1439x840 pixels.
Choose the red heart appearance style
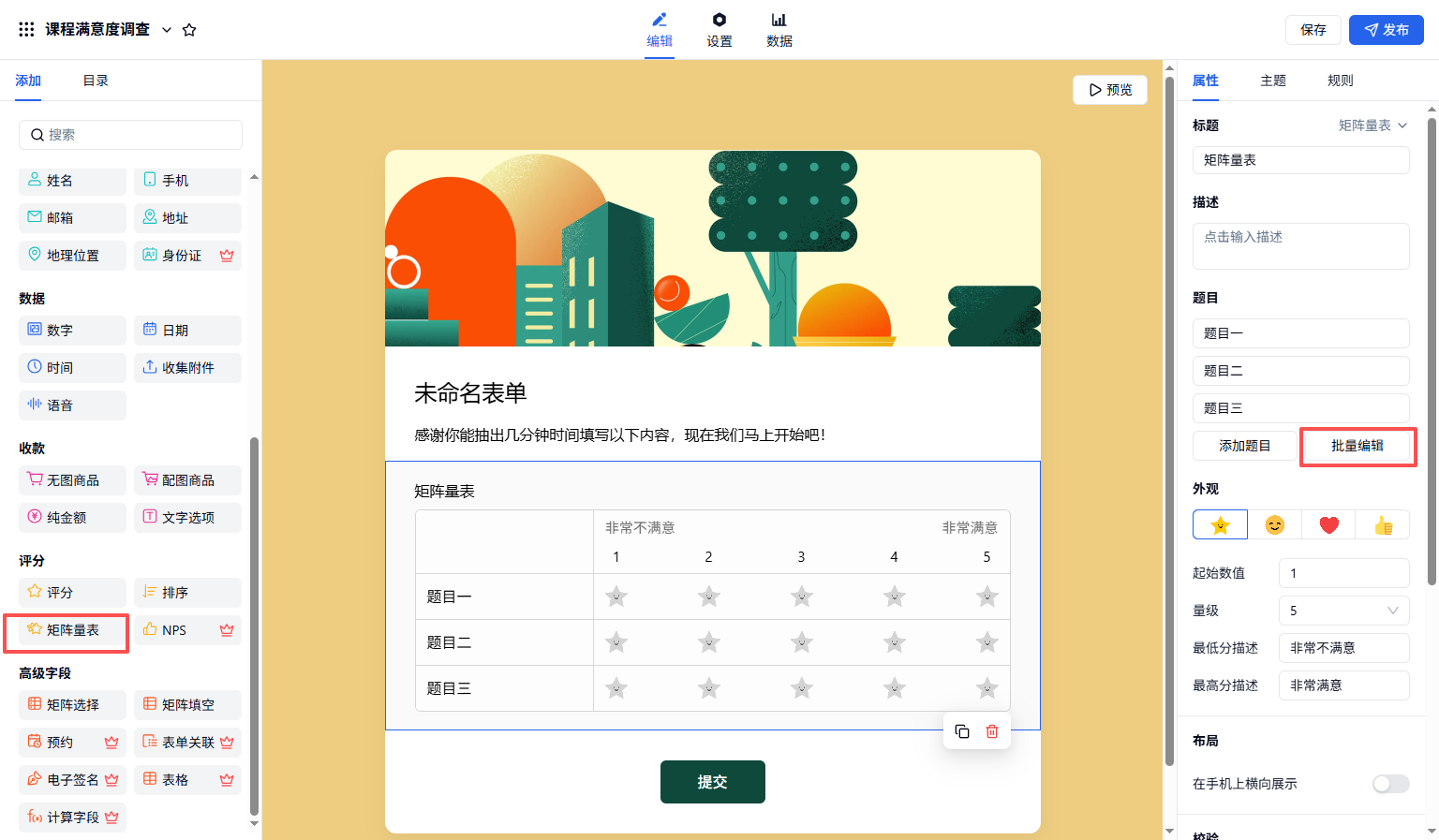1328,525
